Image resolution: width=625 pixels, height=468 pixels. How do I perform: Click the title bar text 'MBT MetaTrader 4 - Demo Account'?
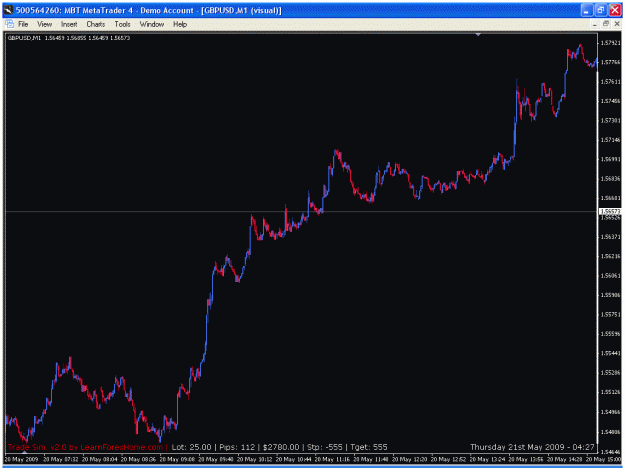(x=129, y=10)
